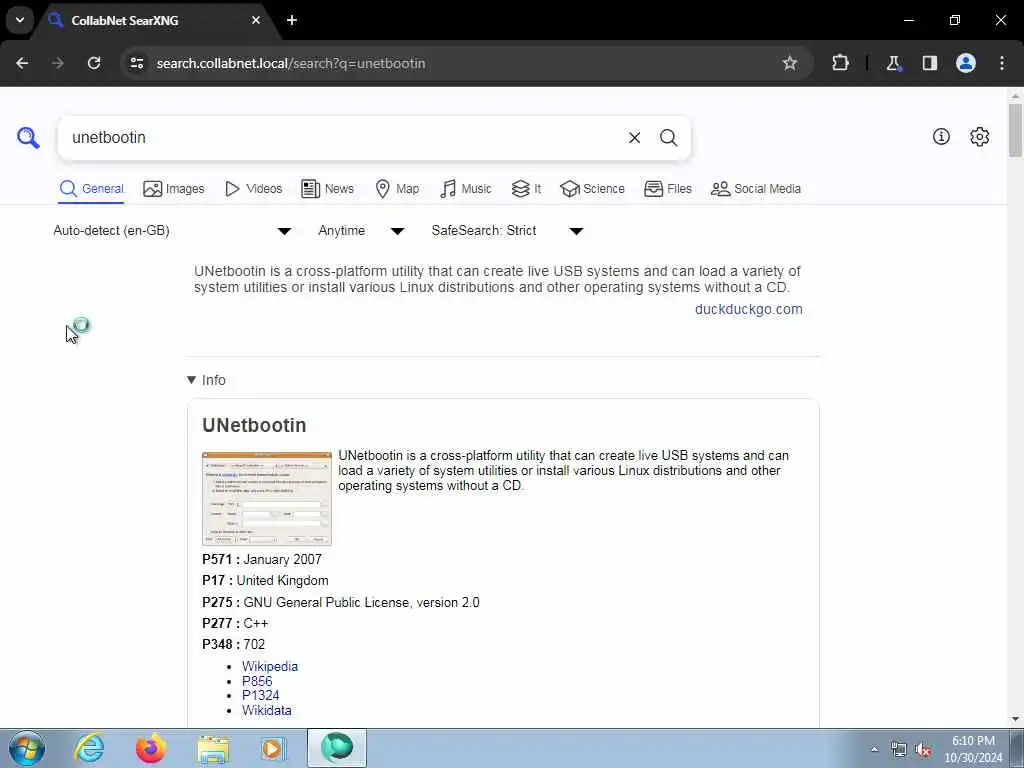1024x768 pixels.
Task: Click the scrollbar down arrow
Action: (x=1015, y=719)
